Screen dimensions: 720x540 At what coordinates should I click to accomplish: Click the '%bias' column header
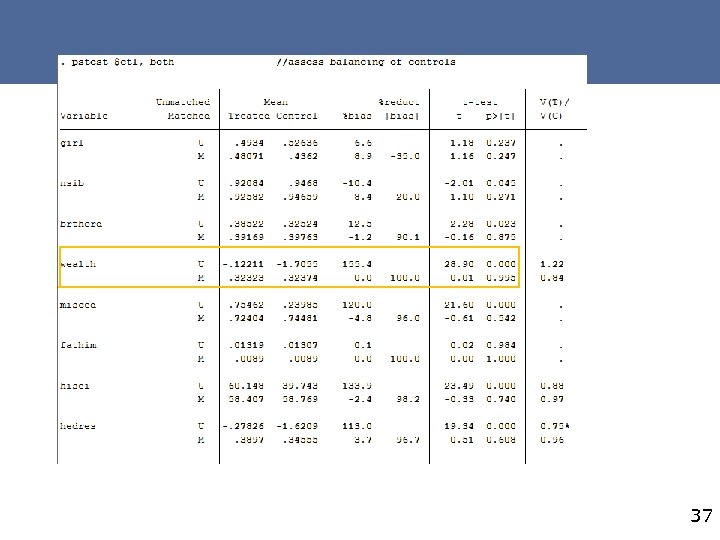pos(357,115)
